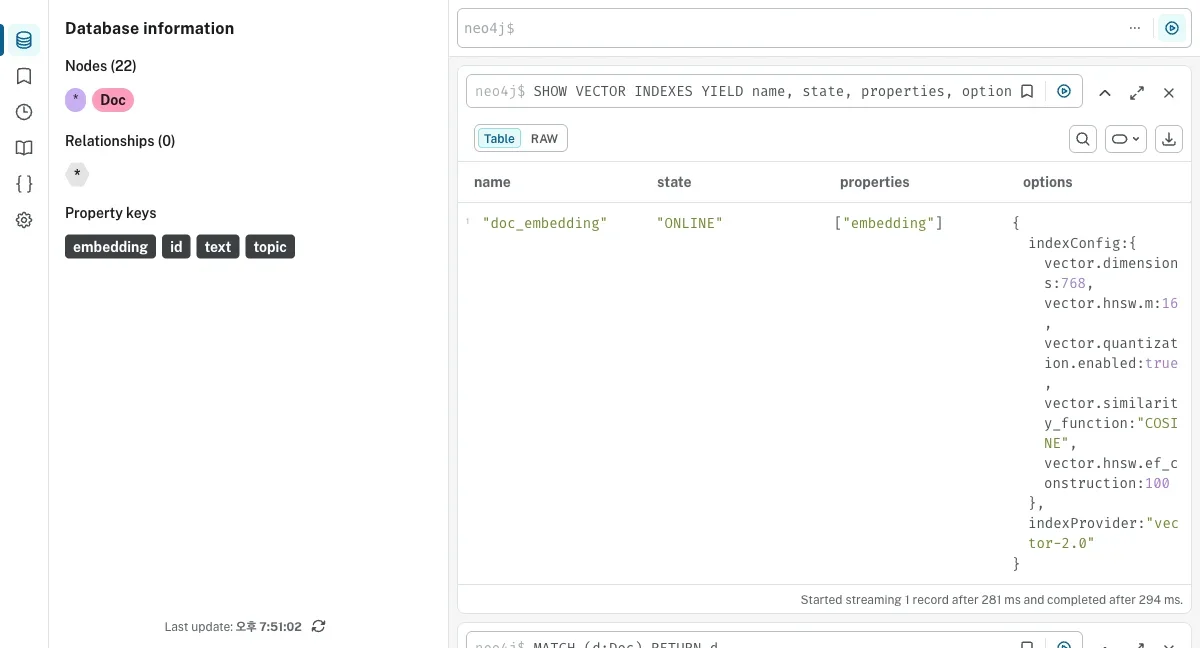1200x648 pixels.
Task: Click the options column header
Action: coord(1047,182)
